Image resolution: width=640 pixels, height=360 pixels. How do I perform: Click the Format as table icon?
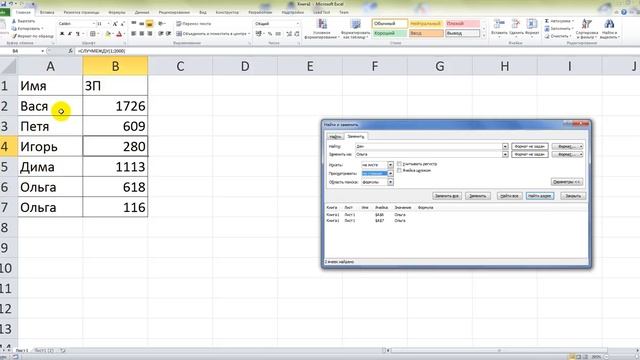pyautogui.click(x=356, y=24)
